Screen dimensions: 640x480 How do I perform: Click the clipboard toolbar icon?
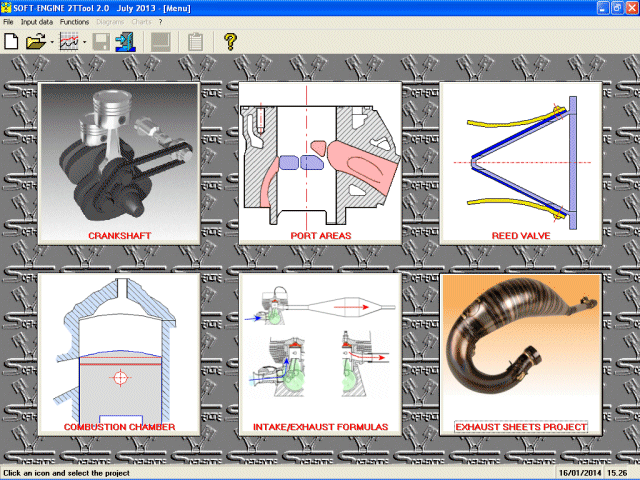[196, 42]
